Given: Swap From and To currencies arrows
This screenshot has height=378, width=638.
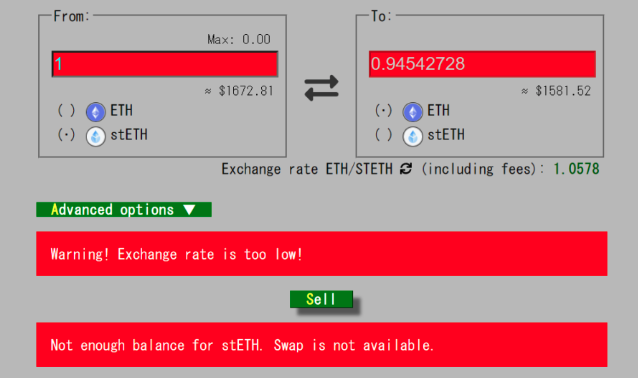Looking at the screenshot, I should [321, 88].
